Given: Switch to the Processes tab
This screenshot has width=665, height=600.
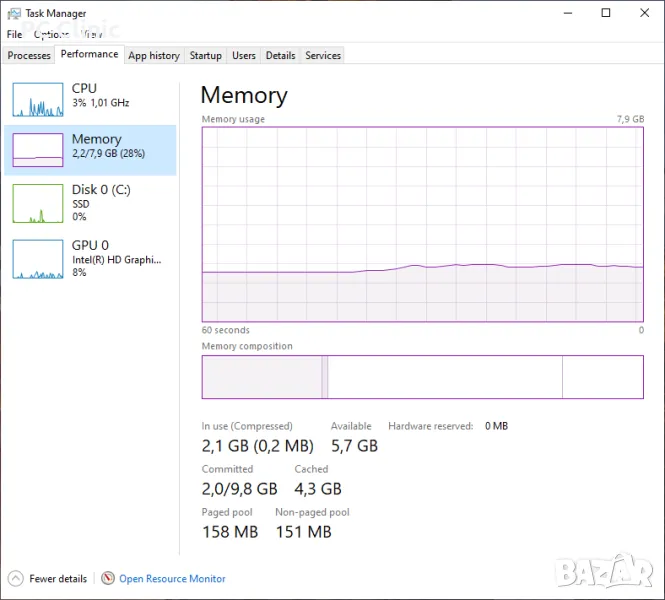Looking at the screenshot, I should tap(29, 56).
